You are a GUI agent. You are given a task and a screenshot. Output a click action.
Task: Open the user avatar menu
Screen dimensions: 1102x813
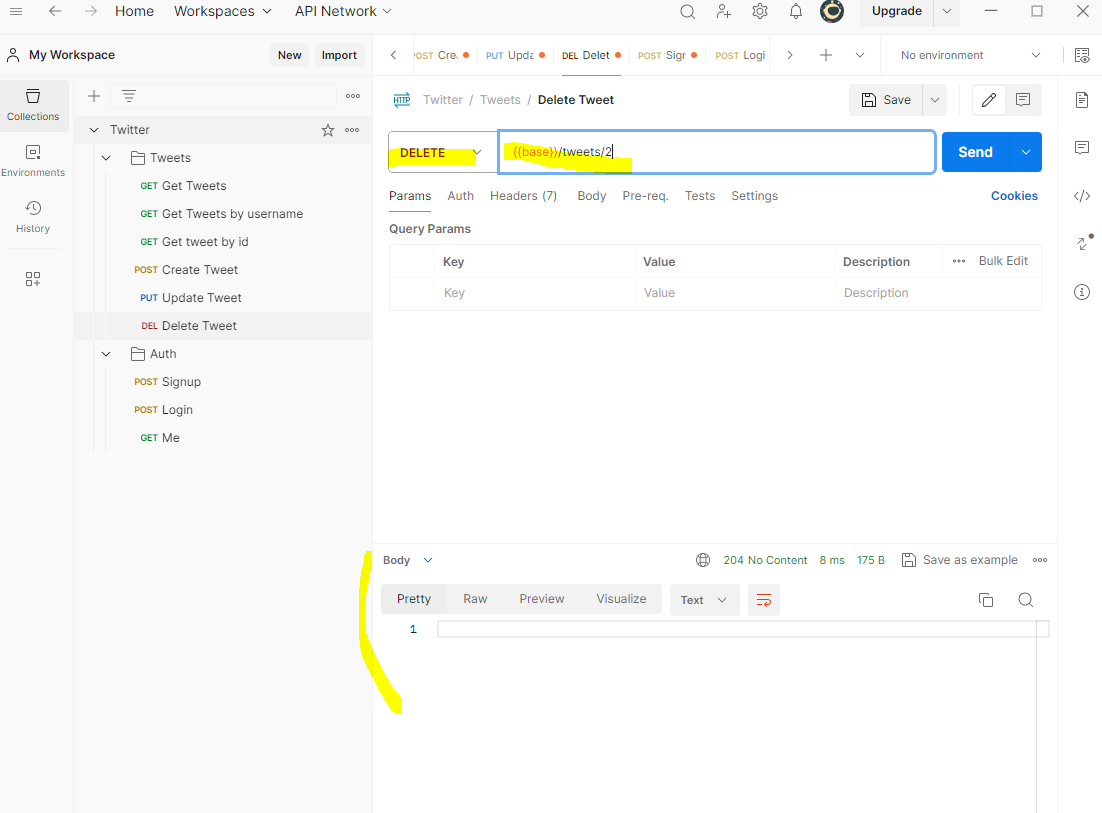click(x=832, y=11)
